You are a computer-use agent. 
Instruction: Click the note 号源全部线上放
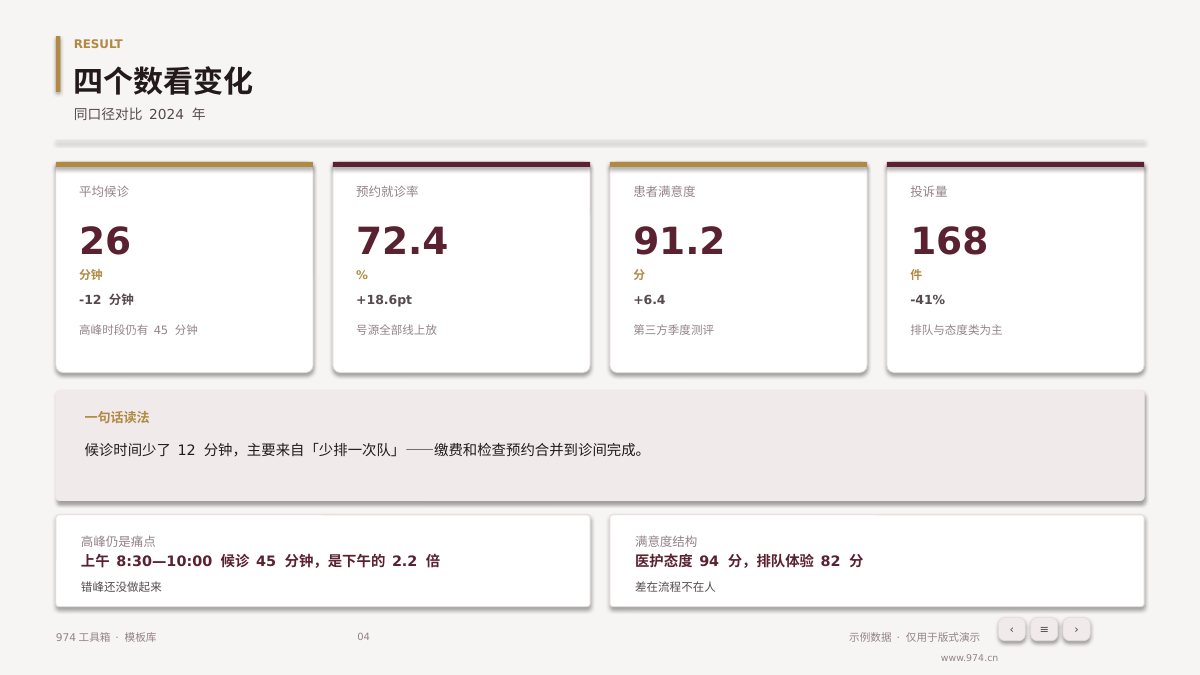click(396, 330)
